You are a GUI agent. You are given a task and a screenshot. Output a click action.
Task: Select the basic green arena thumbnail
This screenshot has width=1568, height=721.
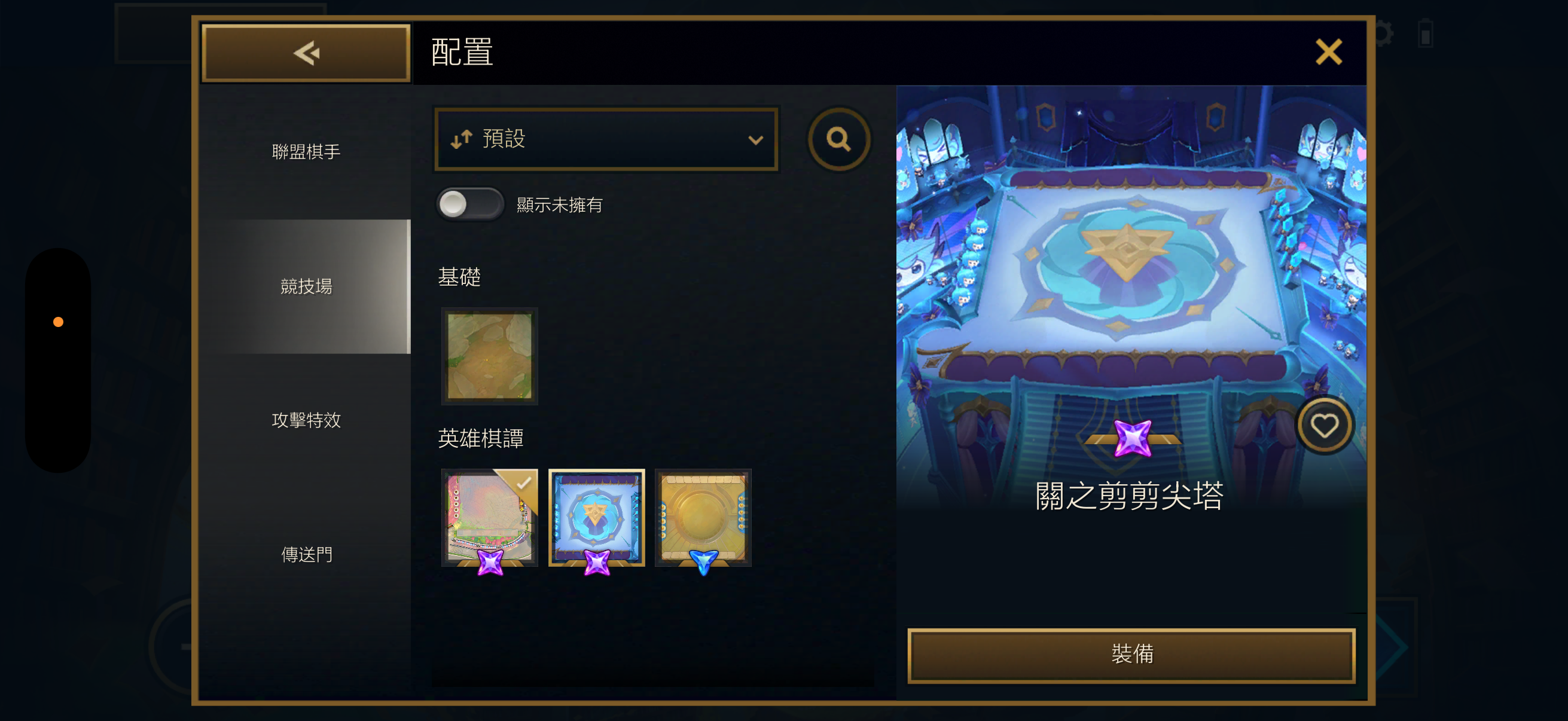click(489, 356)
